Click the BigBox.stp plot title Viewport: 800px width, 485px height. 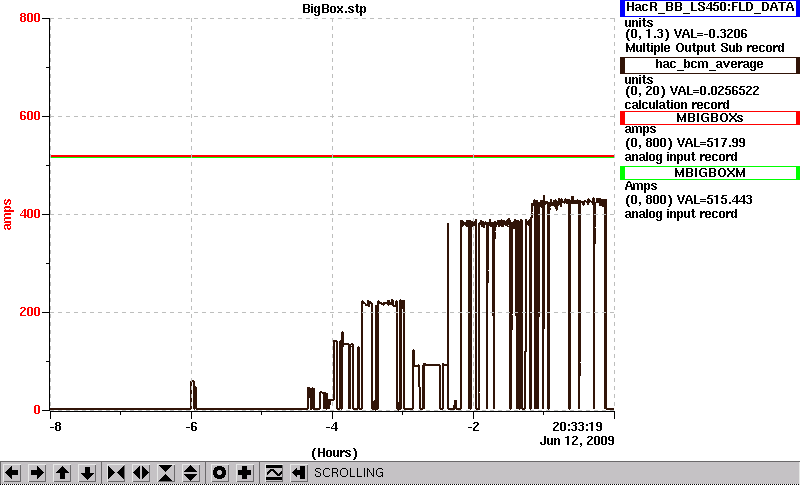coord(334,9)
